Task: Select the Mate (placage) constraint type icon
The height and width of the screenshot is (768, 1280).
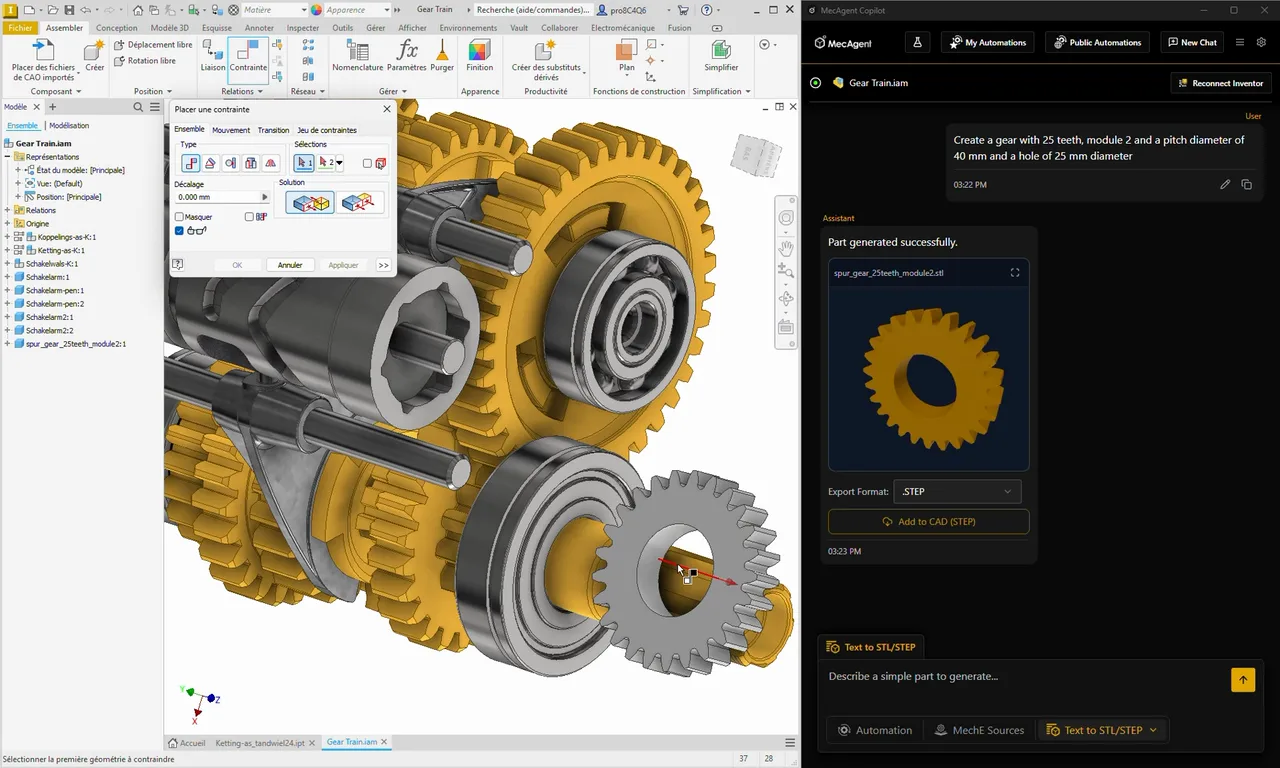Action: 190,163
